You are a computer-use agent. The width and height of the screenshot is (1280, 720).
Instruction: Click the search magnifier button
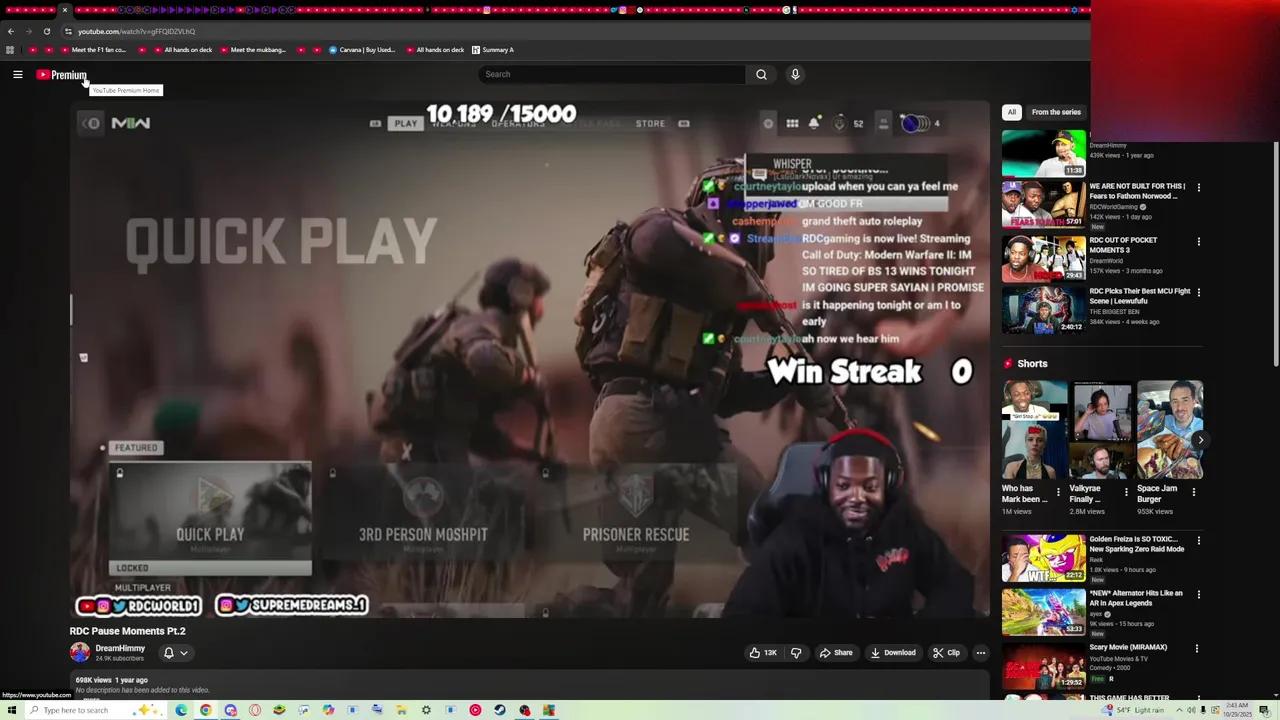(x=761, y=74)
